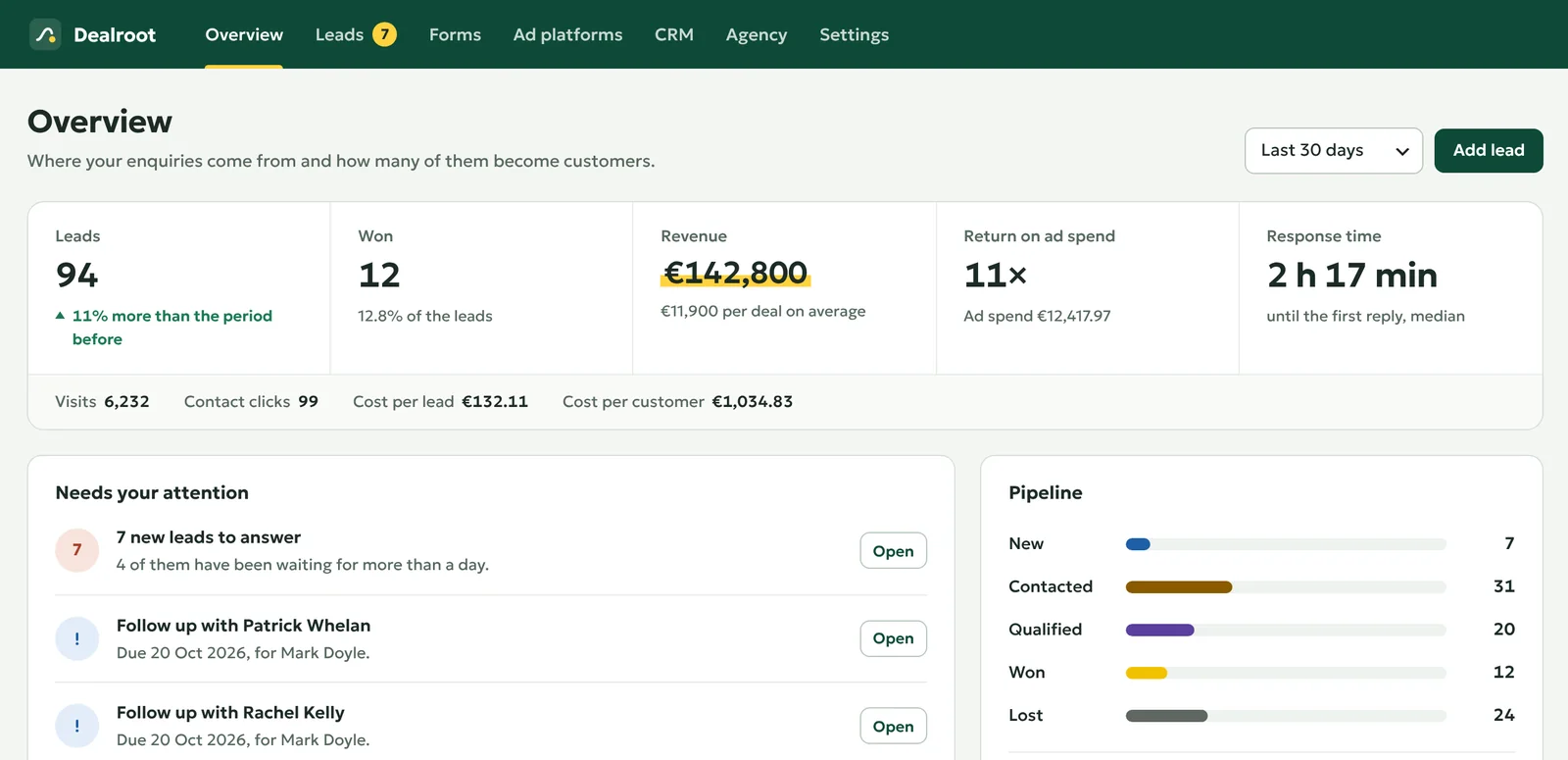This screenshot has width=1568, height=760.
Task: Click the Lost count 24
Action: click(1503, 715)
